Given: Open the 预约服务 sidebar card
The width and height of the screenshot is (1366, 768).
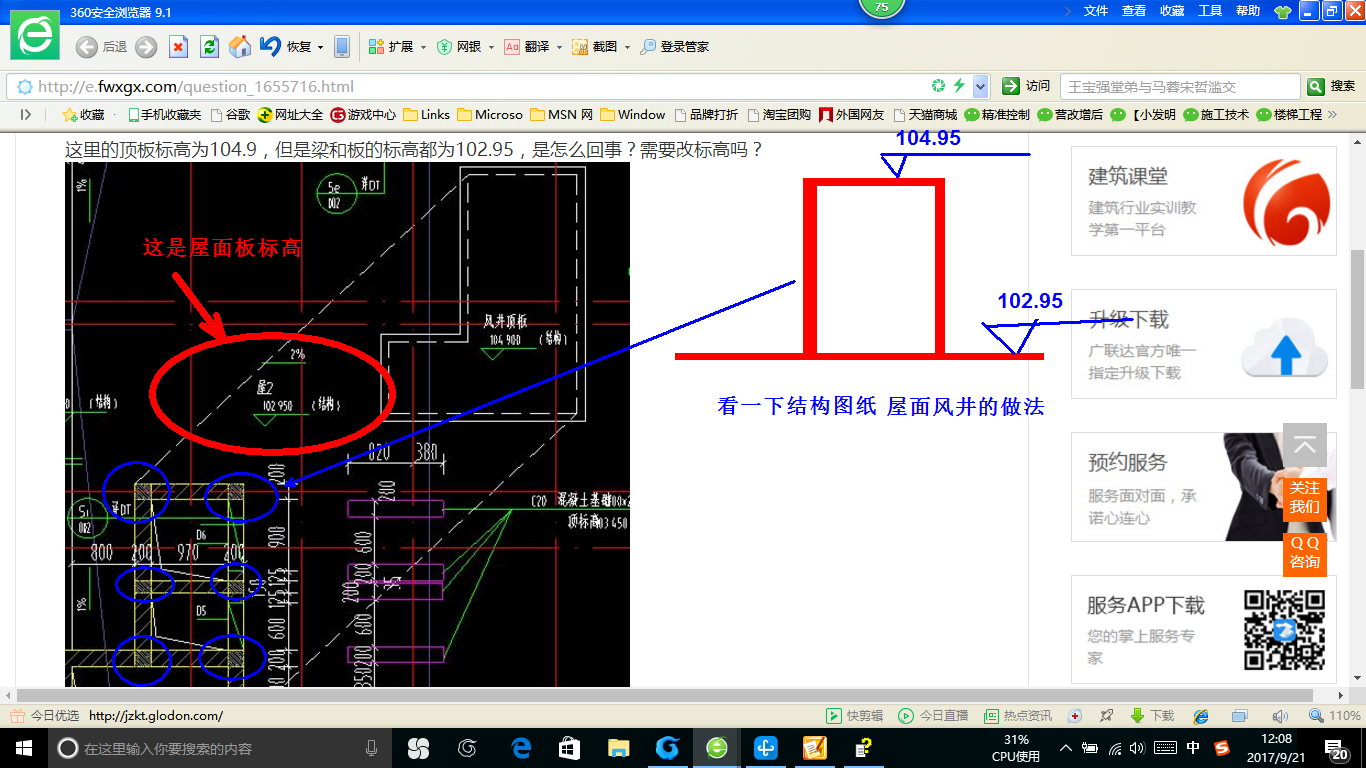Looking at the screenshot, I should 1204,487.
